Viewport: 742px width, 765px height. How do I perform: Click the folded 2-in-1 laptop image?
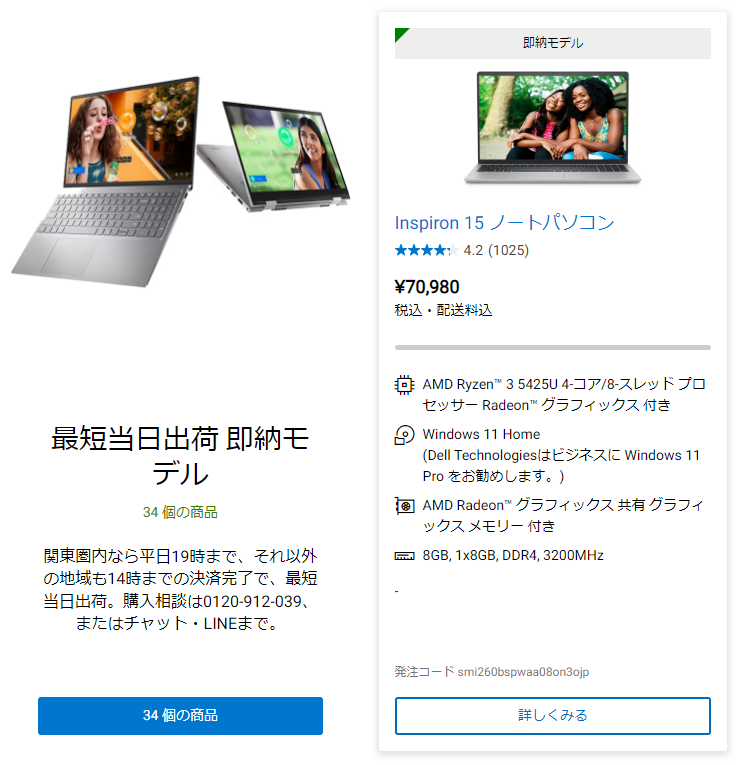(275, 157)
